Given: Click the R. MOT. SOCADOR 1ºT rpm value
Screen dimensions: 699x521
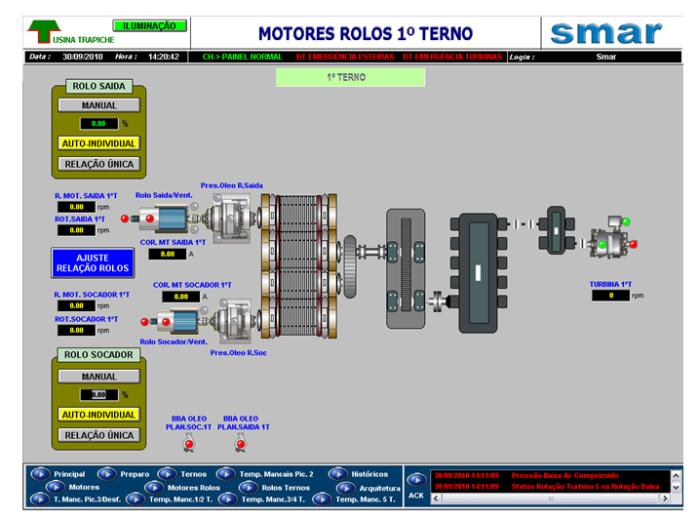Looking at the screenshot, I should pyautogui.click(x=76, y=306).
